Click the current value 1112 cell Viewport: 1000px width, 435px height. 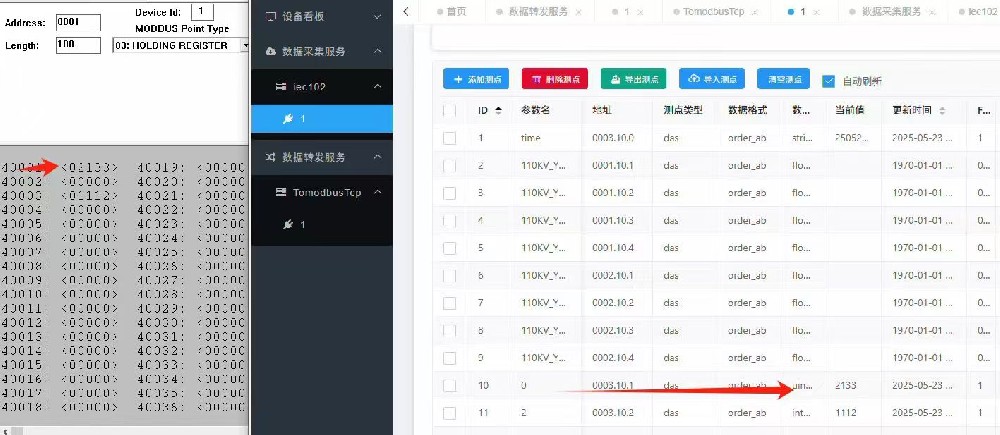point(846,413)
